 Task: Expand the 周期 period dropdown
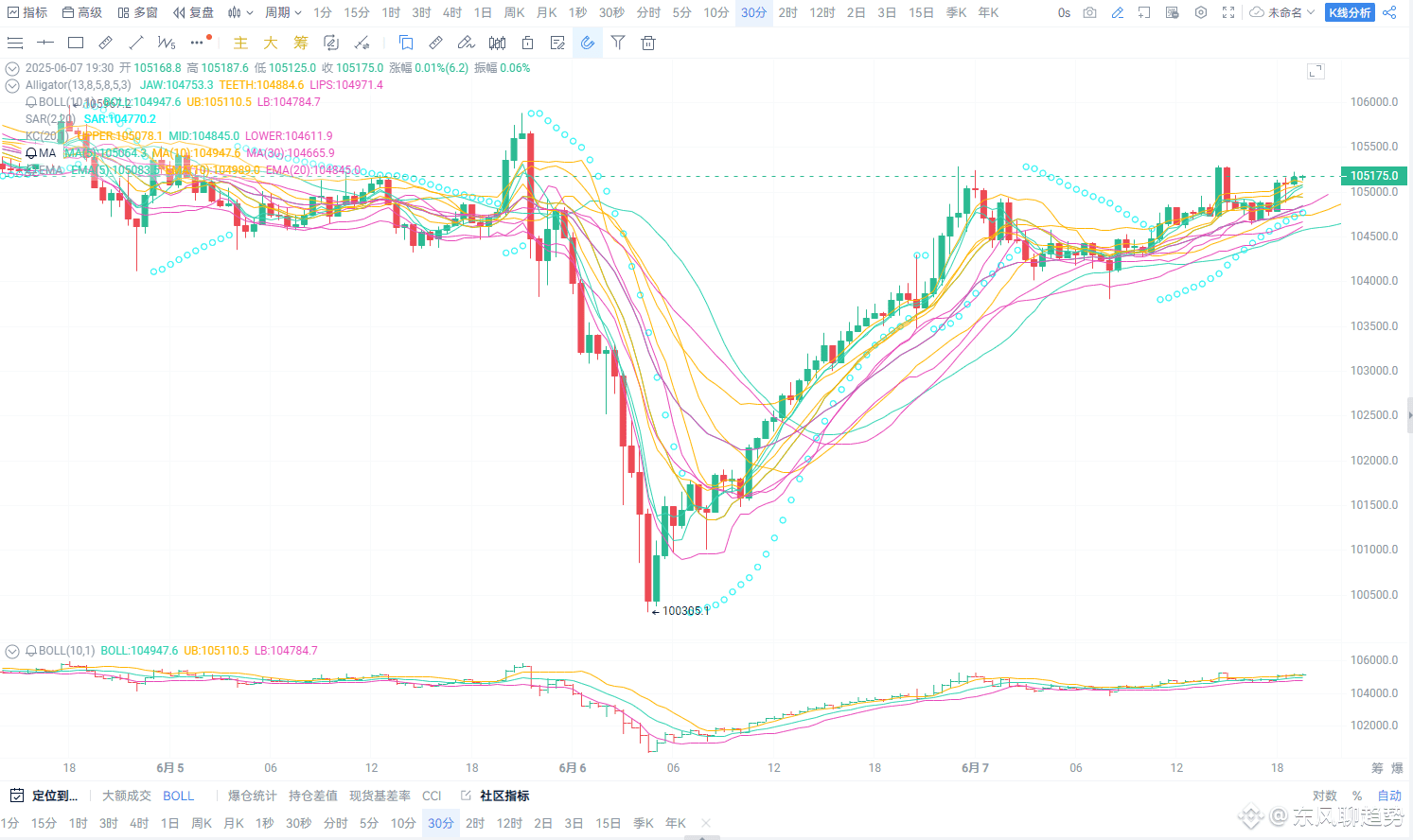(283, 12)
